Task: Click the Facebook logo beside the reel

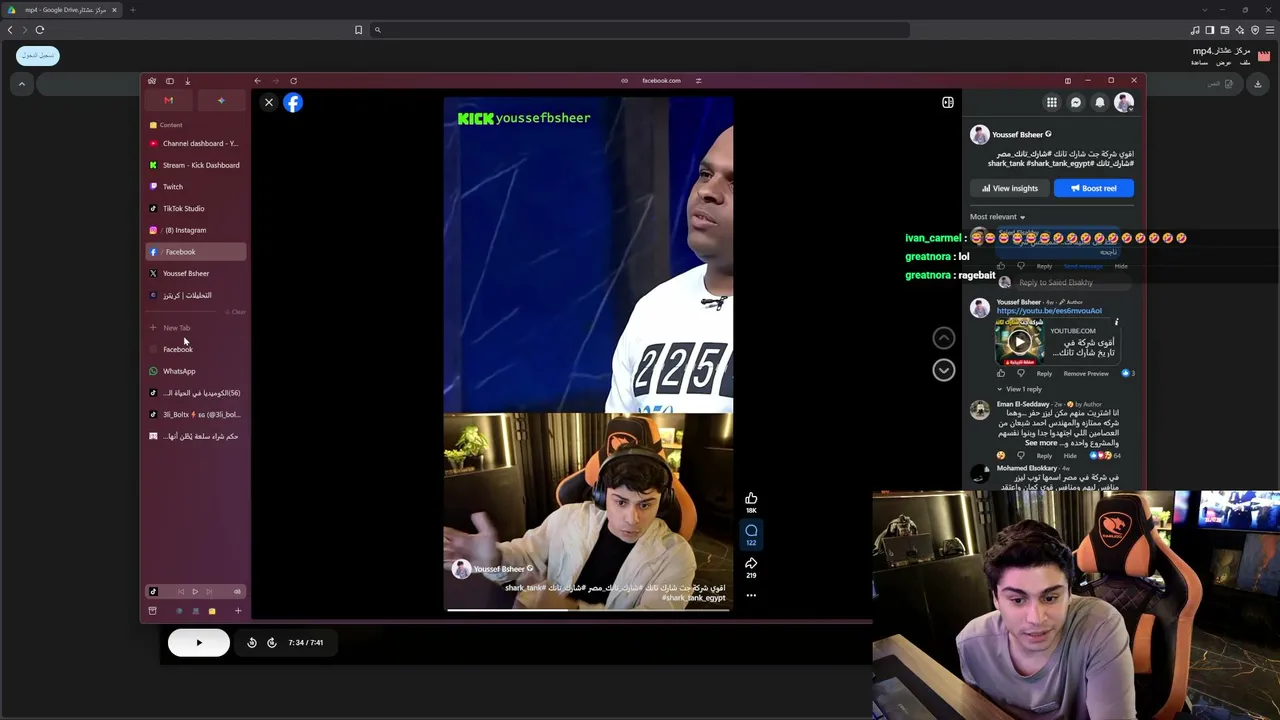Action: tap(293, 102)
